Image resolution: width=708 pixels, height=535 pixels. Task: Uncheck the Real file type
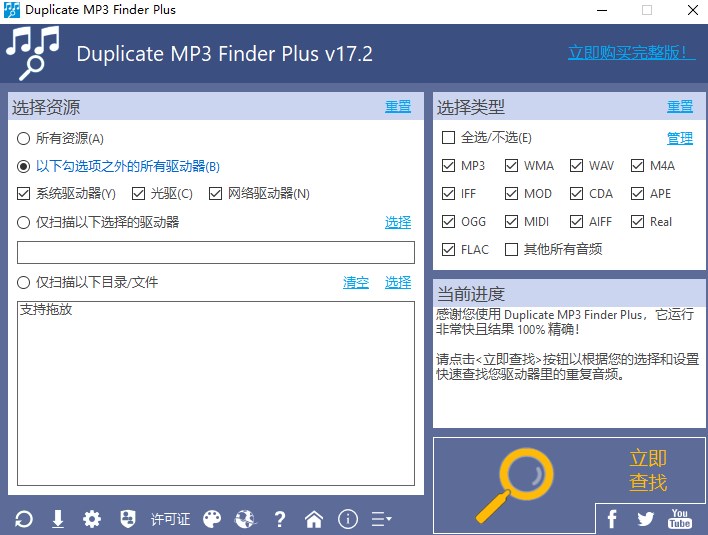(x=637, y=222)
